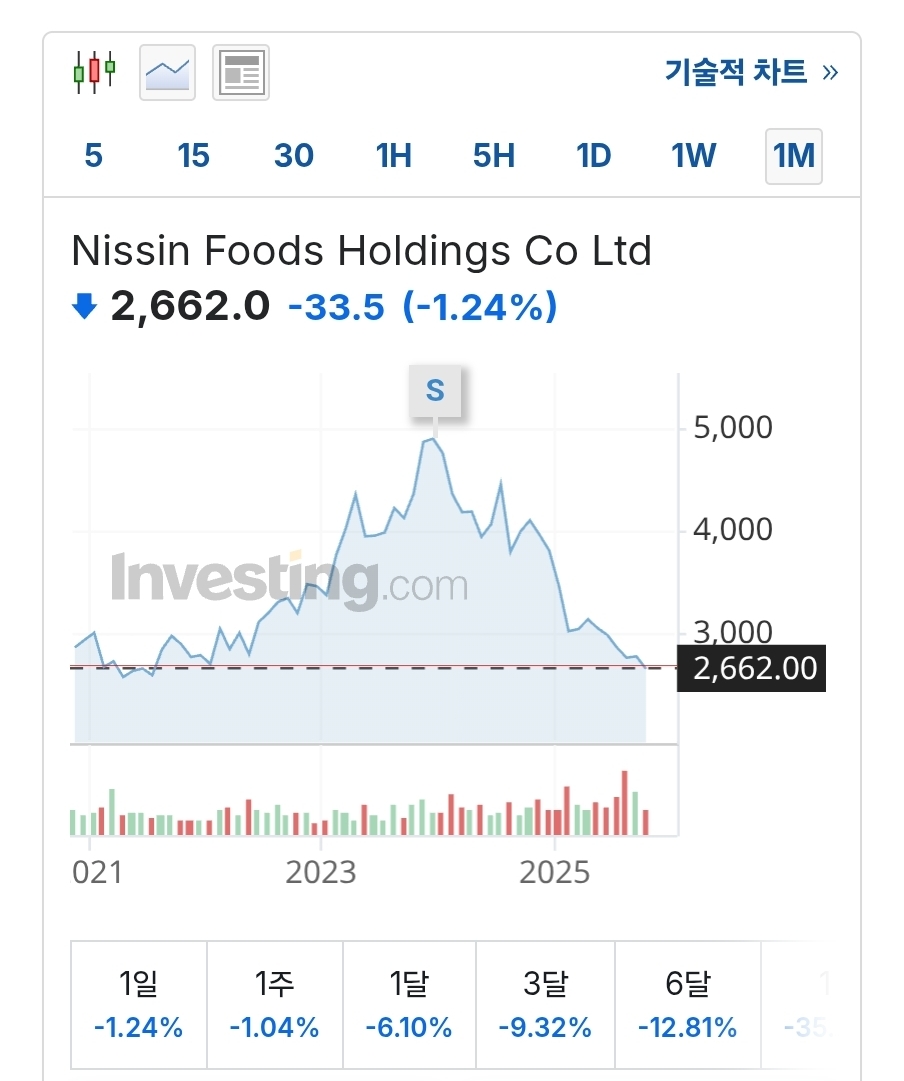Select the 15 minute interval
This screenshot has height=1081, width=904.
coord(193,156)
